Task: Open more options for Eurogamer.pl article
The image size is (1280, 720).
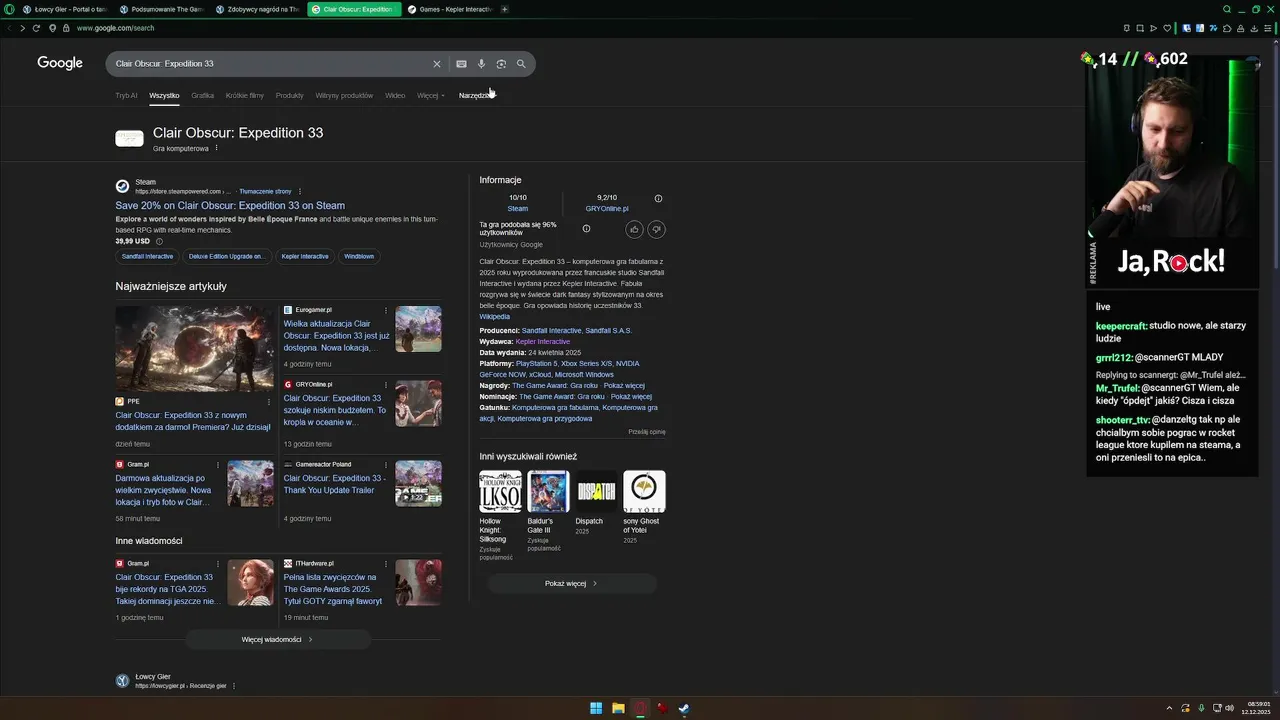Action: (x=386, y=310)
